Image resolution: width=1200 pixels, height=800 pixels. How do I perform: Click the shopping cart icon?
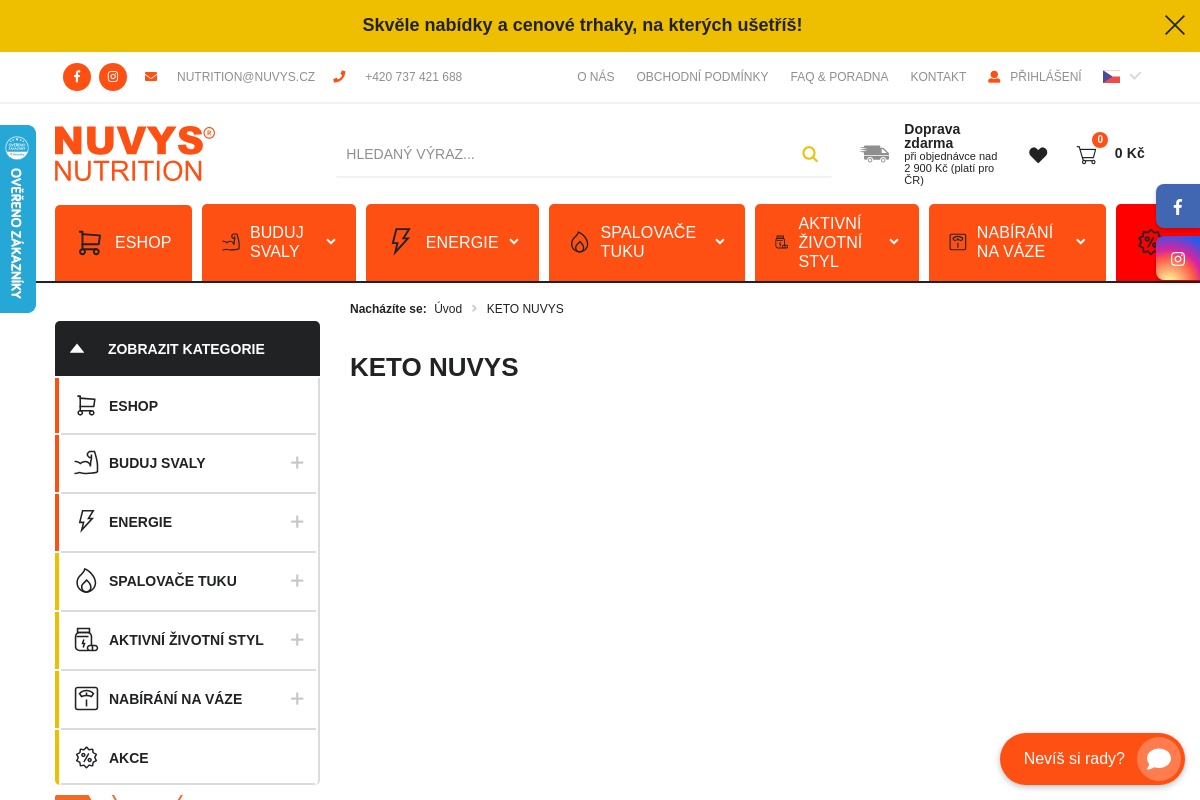[x=1086, y=154]
